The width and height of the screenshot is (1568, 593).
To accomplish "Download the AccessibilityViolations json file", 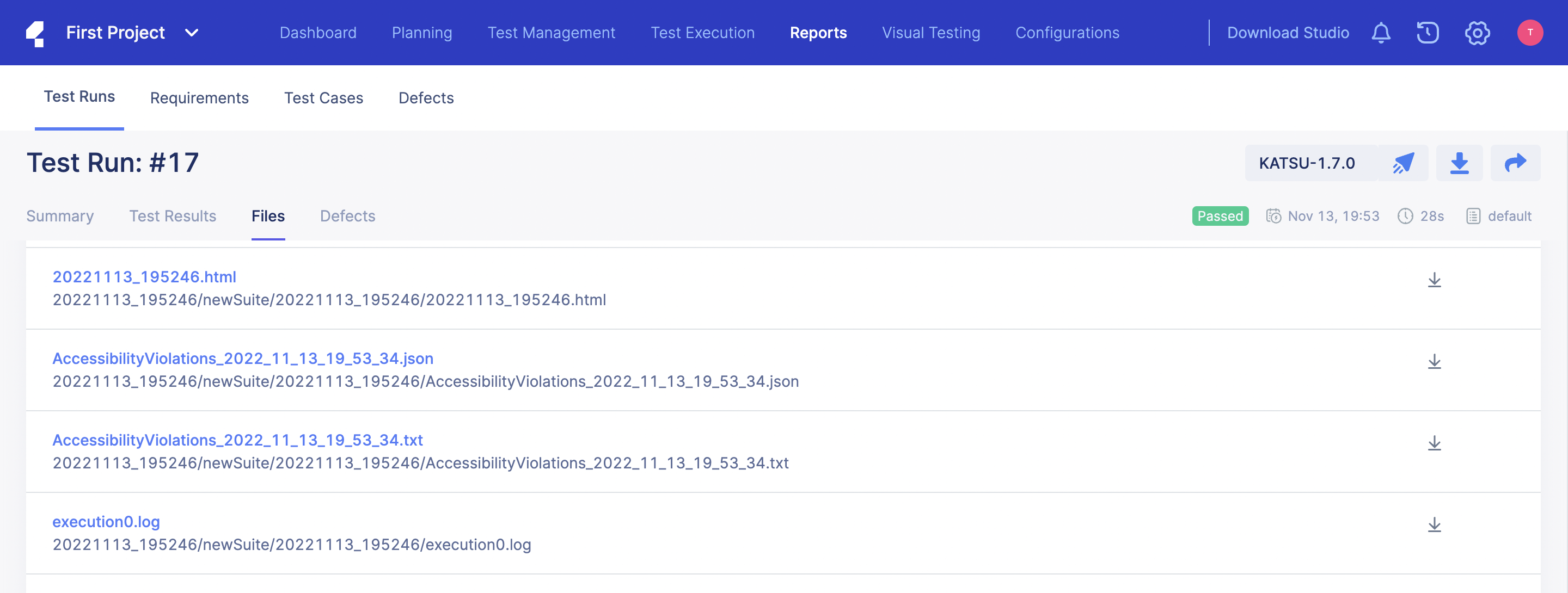I will pyautogui.click(x=1435, y=360).
